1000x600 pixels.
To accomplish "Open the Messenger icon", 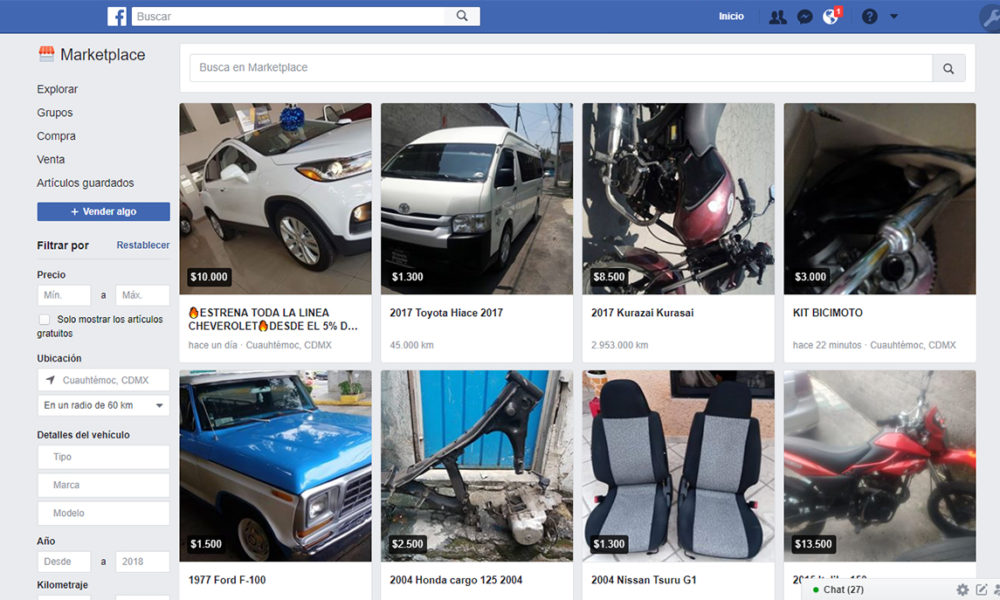I will pos(805,17).
